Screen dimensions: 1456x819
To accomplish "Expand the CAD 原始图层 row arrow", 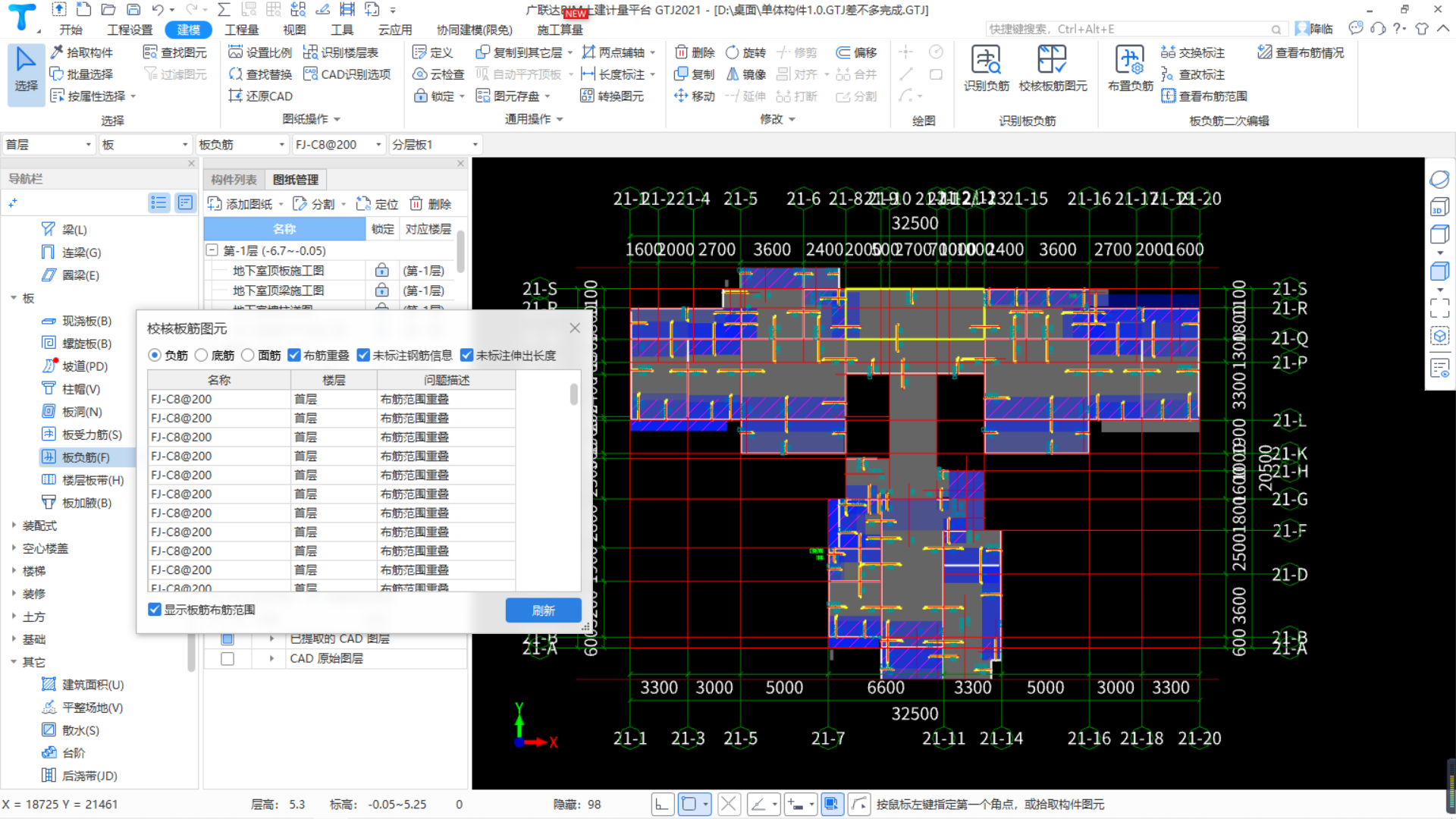I will coord(271,658).
